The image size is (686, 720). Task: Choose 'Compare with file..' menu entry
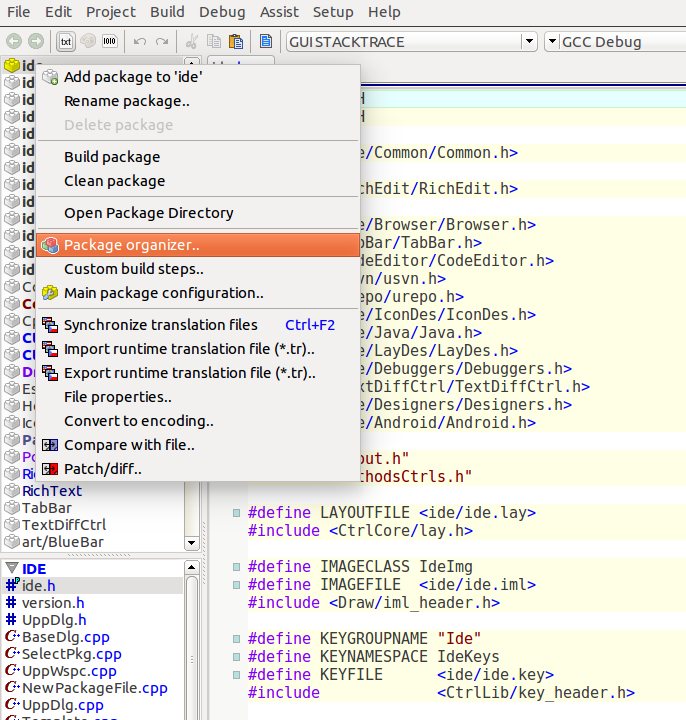pos(129,445)
